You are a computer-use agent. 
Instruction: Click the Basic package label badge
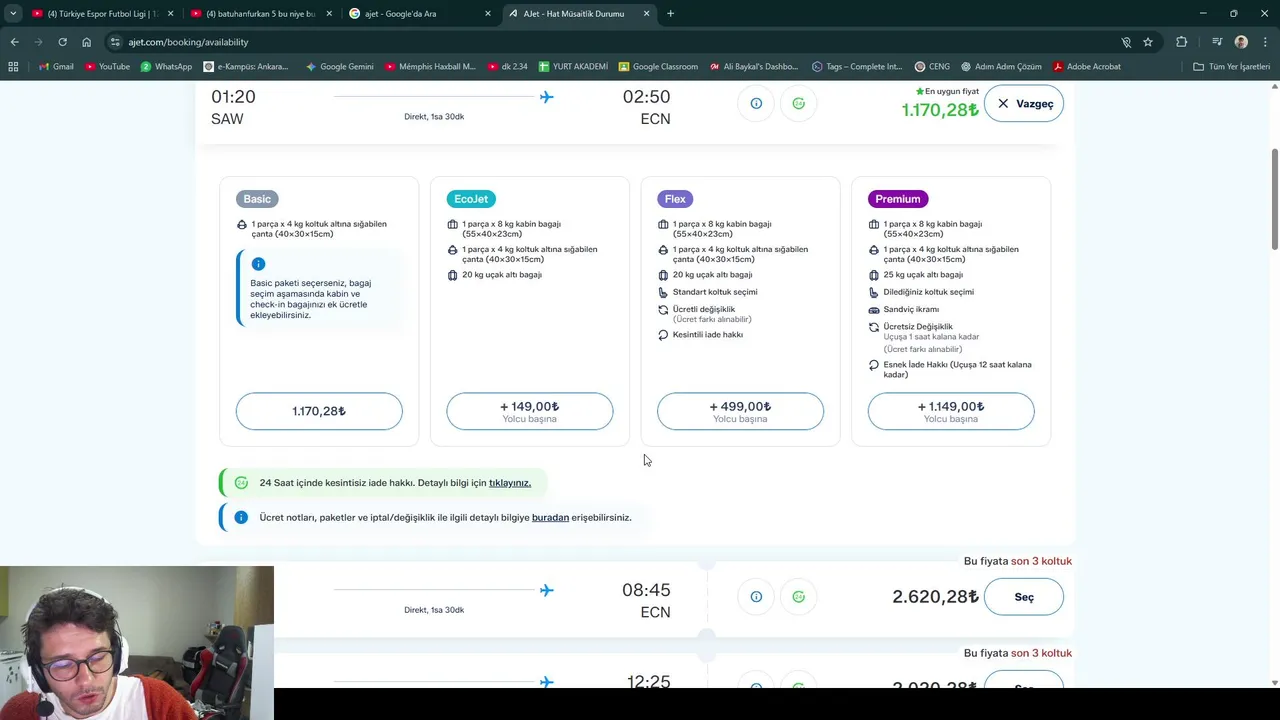pos(257,199)
